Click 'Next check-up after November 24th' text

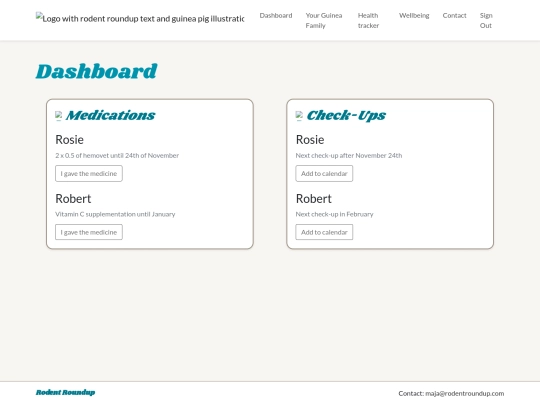click(349, 155)
